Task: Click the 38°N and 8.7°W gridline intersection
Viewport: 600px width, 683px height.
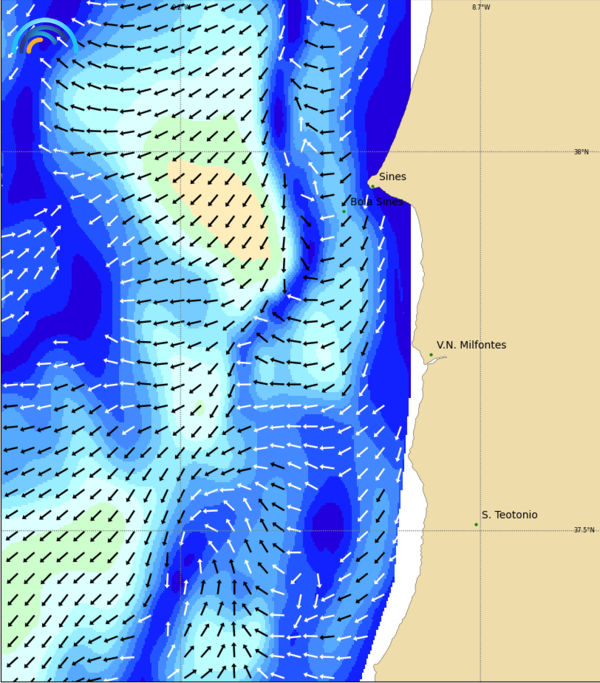Action: [x=480, y=152]
